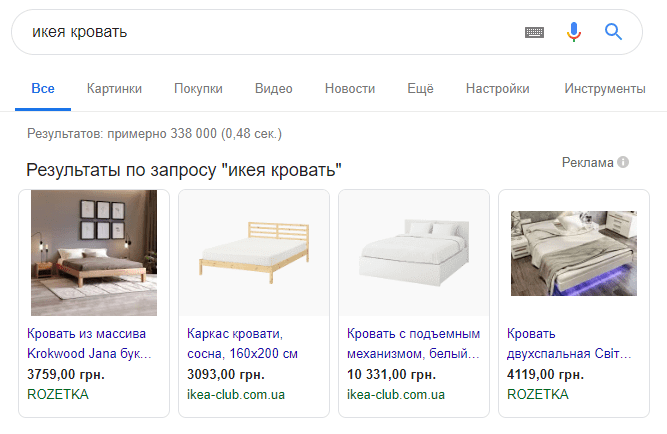Screen dimensions: 667x434
Task: Start voice search with the microphone
Action: 574,32
